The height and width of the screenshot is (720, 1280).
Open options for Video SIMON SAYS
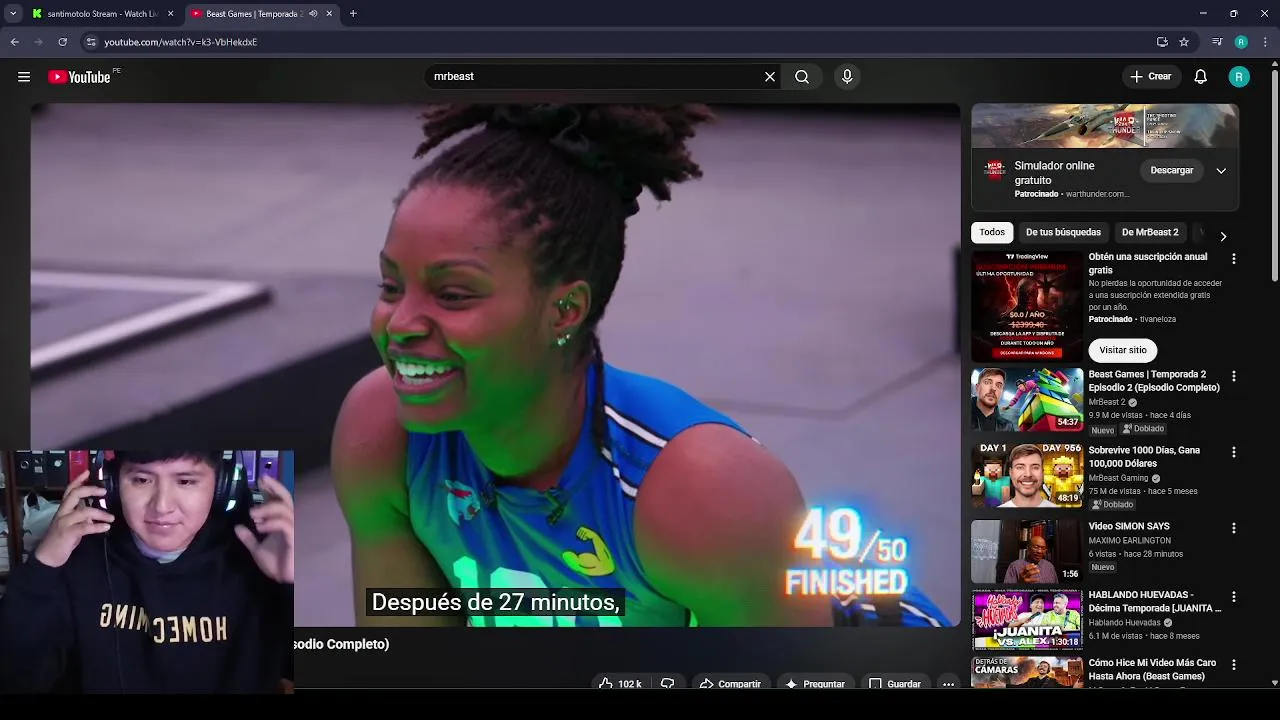(1233, 528)
